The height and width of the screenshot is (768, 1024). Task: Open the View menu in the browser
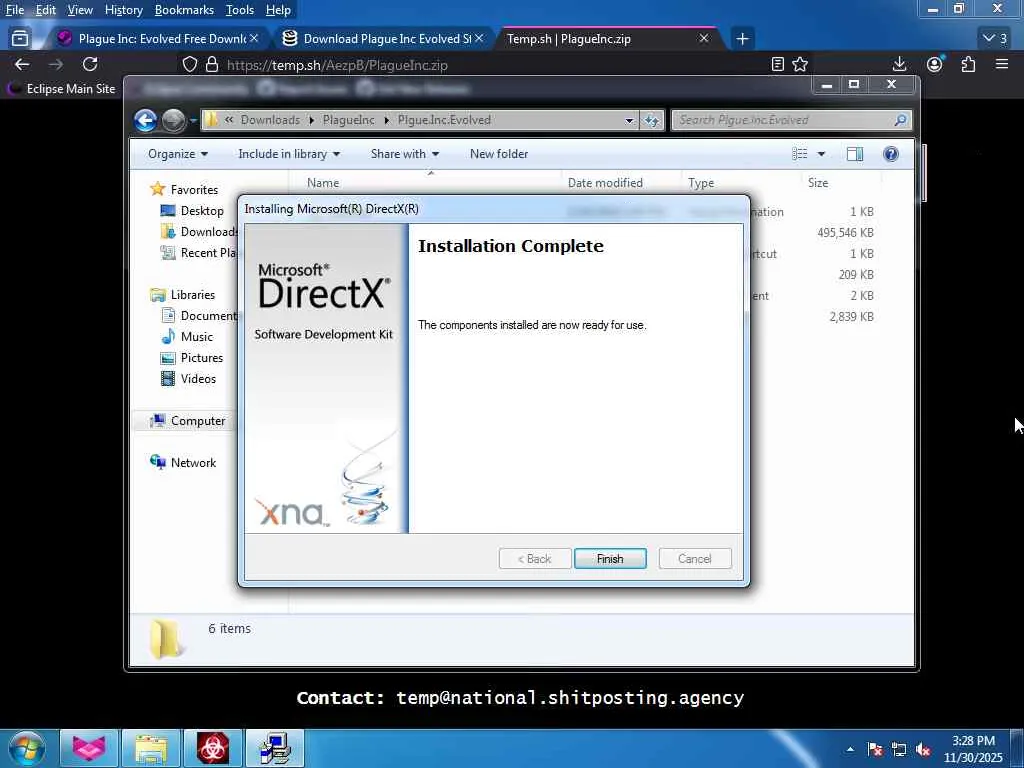pos(80,10)
